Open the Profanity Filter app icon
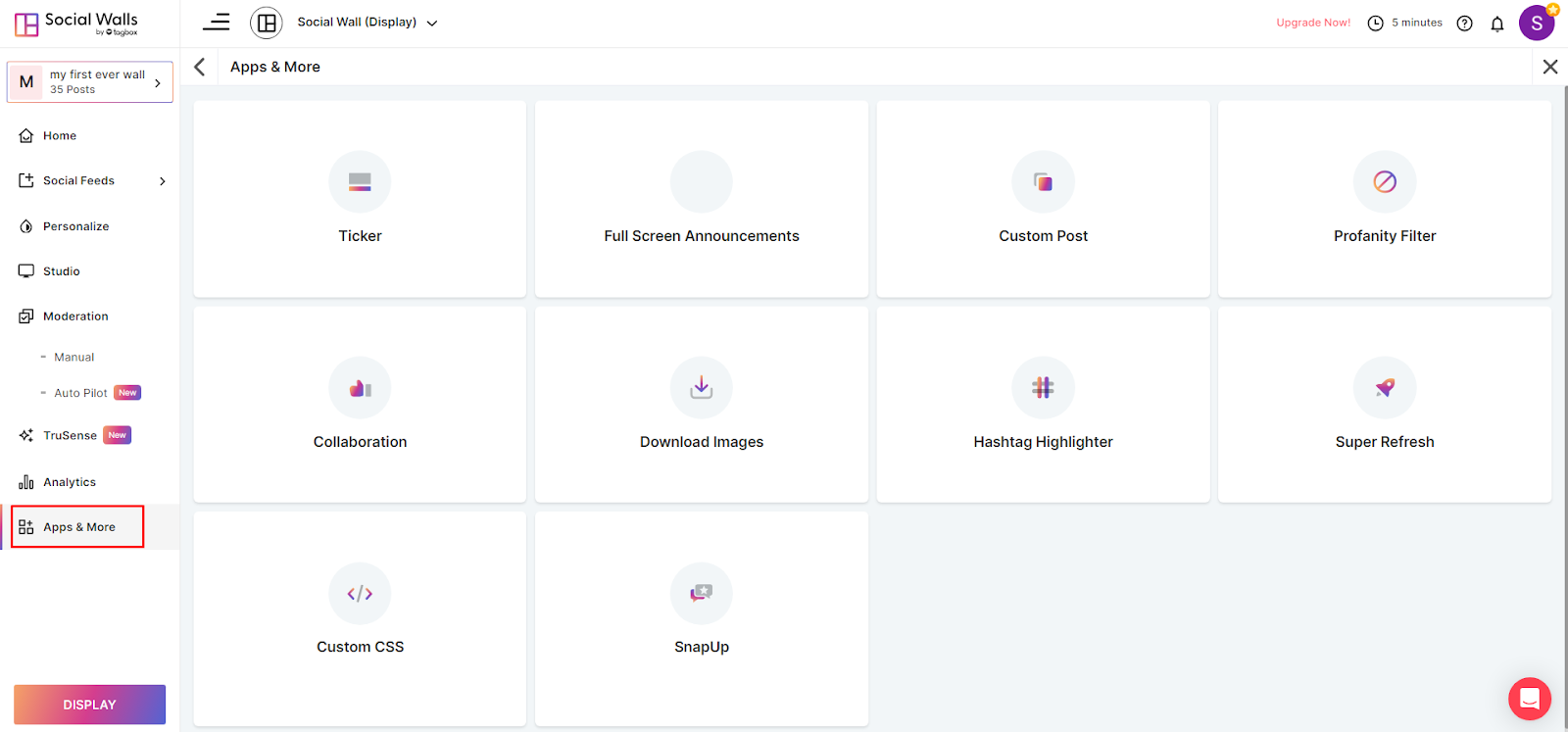Image resolution: width=1568 pixels, height=732 pixels. (x=1384, y=182)
